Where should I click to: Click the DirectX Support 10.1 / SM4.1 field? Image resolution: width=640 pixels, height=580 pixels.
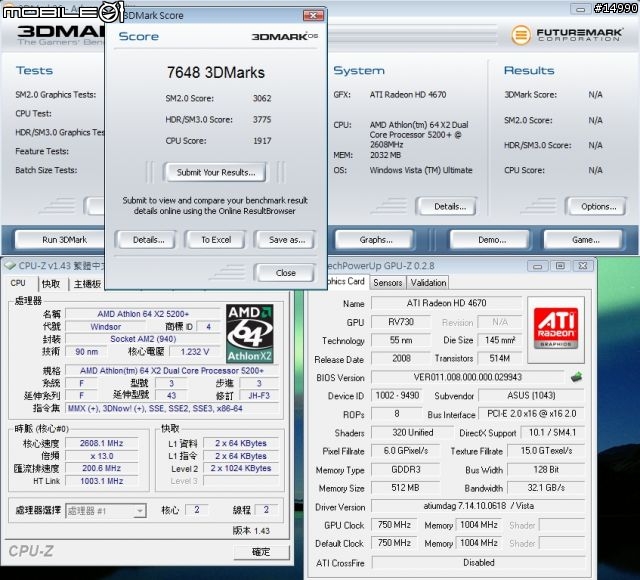click(552, 433)
